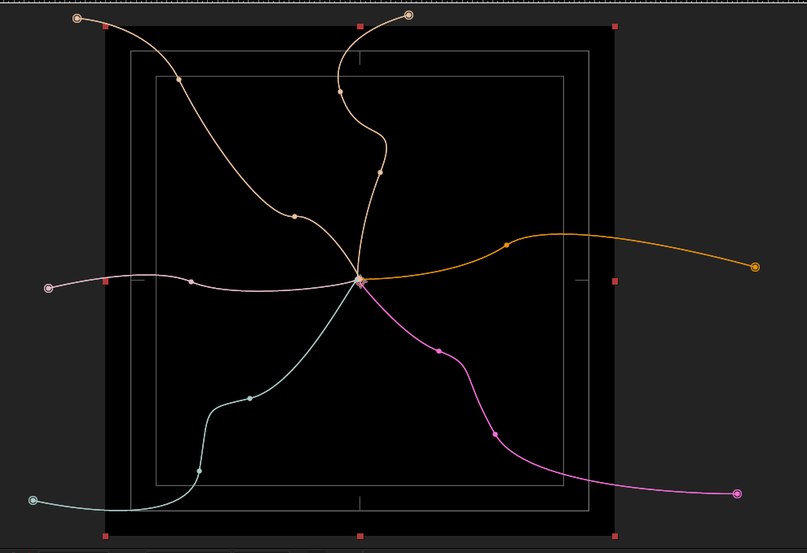The width and height of the screenshot is (807, 553).
Task: Select the magenta control point nearest the center
Action: [439, 351]
